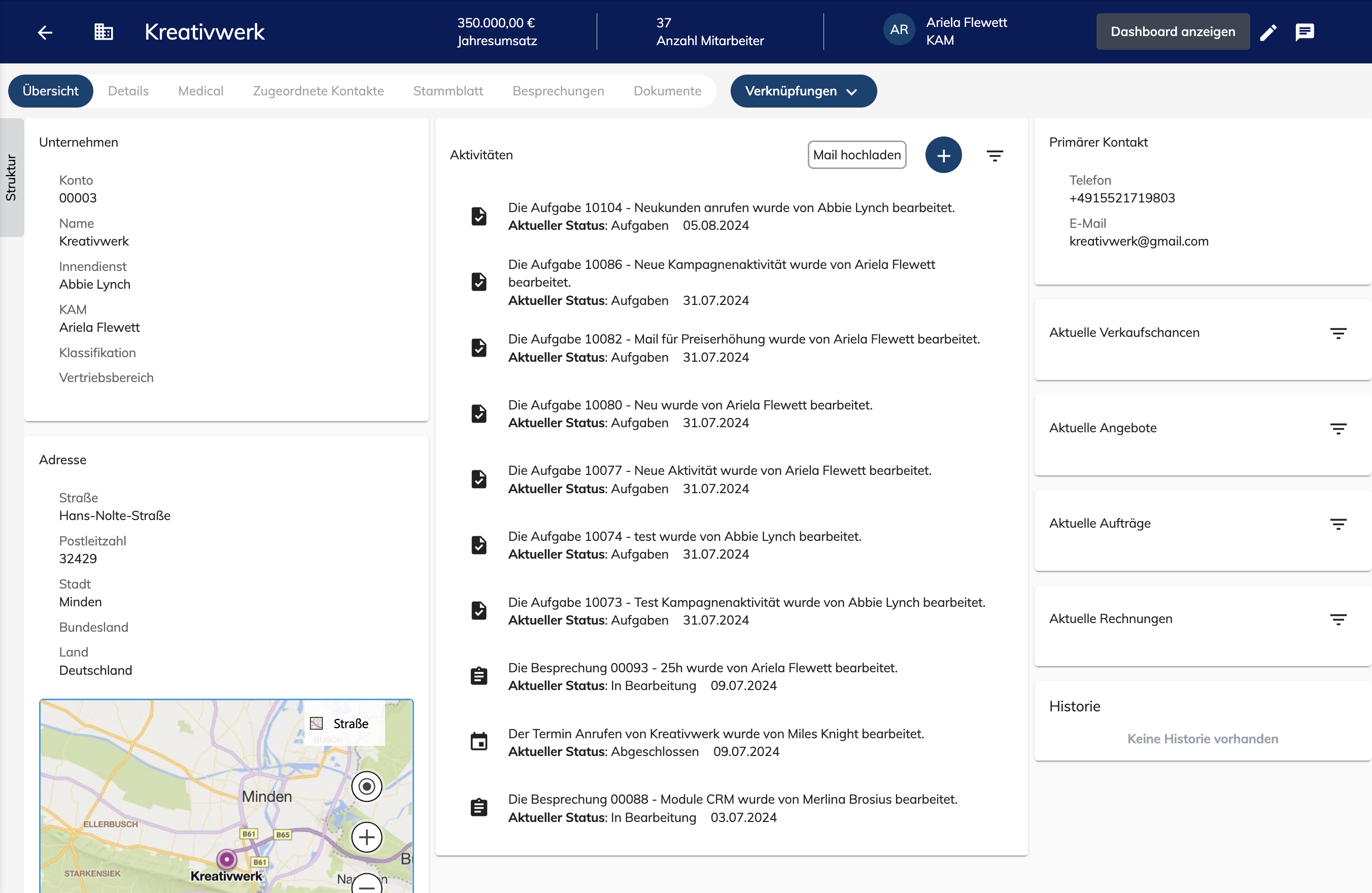Open activity Aufgabe 10077 Neue Aktivität
The width and height of the screenshot is (1372, 893).
[720, 479]
